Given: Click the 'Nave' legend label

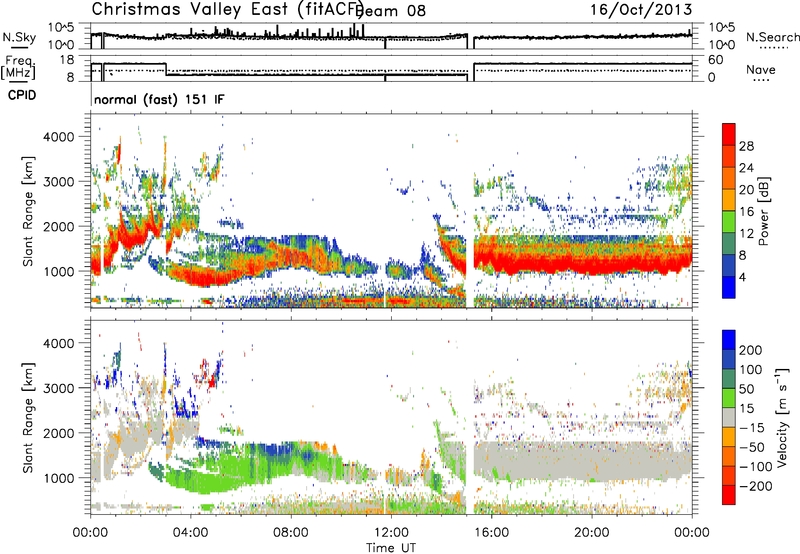Looking at the screenshot, I should [x=761, y=70].
